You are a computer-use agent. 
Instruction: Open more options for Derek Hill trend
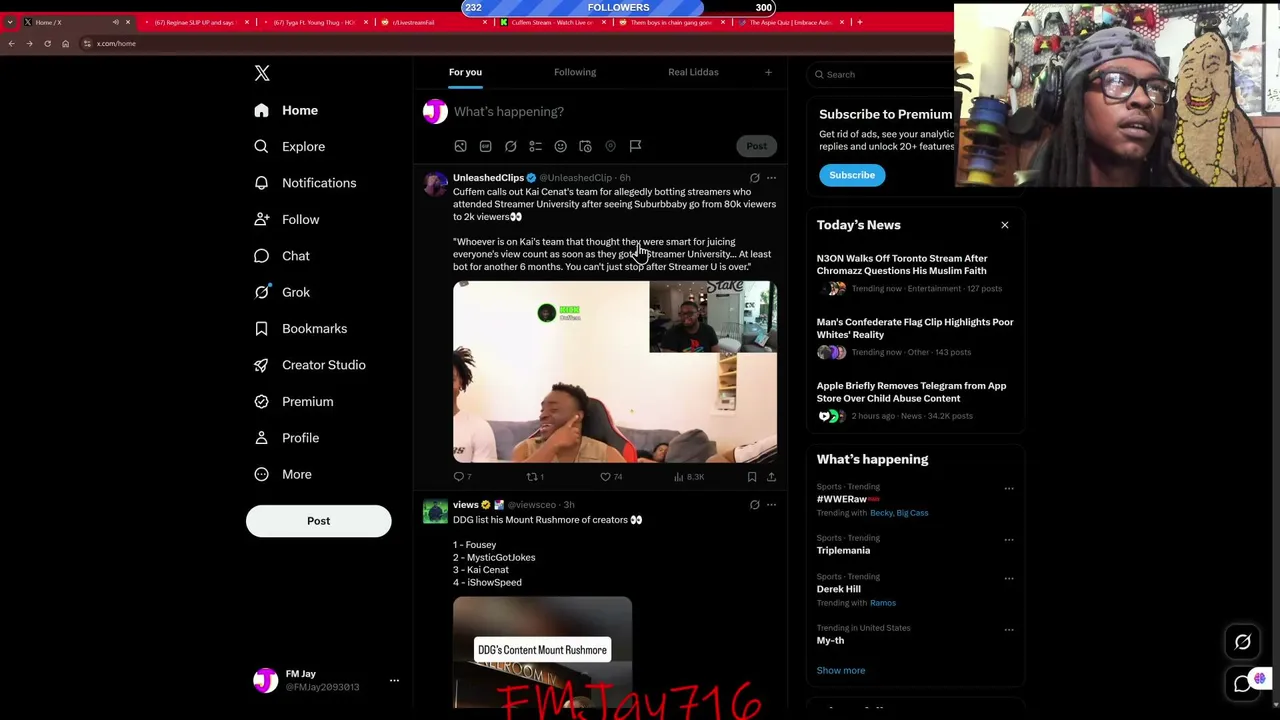pyautogui.click(x=1009, y=579)
